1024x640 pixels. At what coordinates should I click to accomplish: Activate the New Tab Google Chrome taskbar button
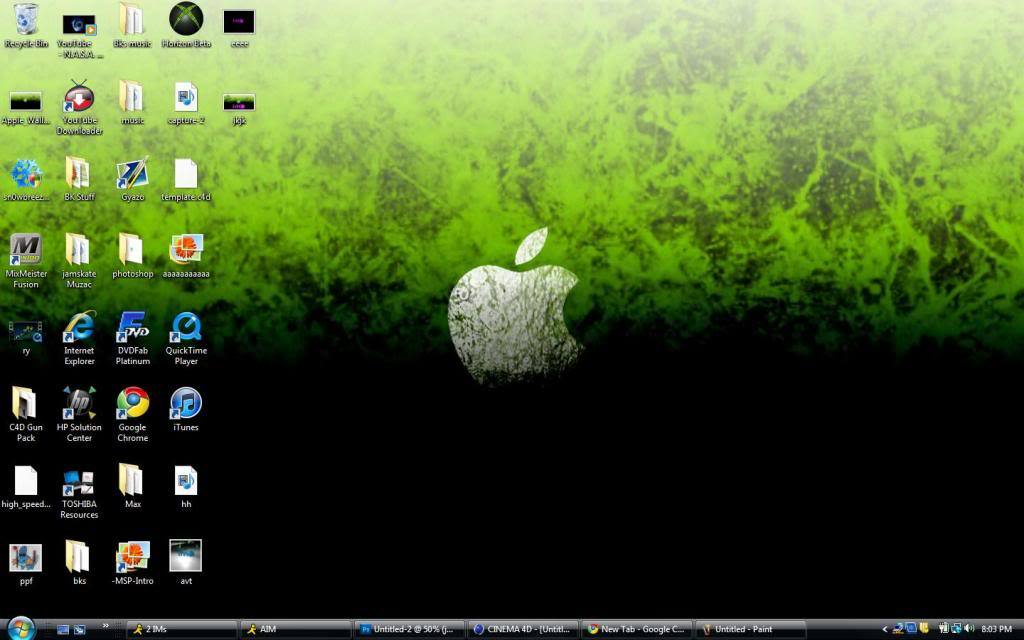(637, 629)
